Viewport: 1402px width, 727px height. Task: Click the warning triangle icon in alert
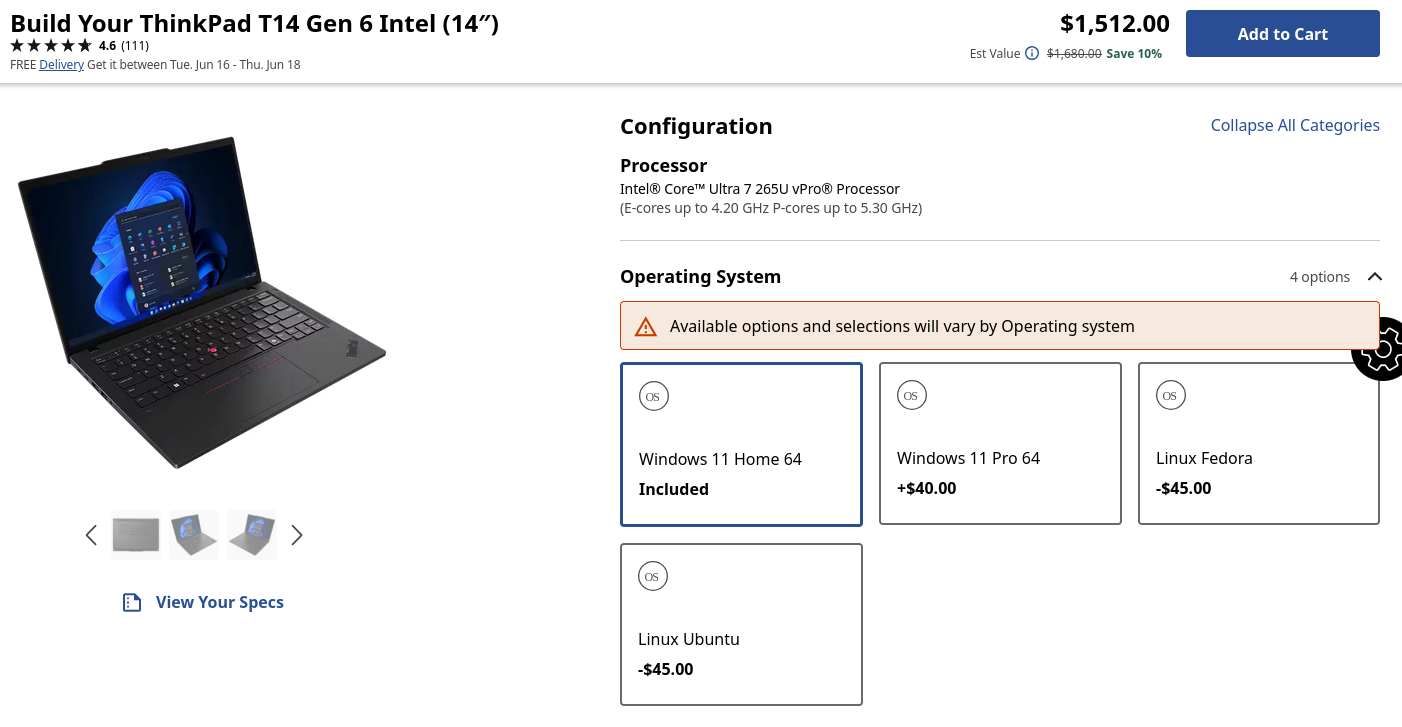pyautogui.click(x=646, y=326)
